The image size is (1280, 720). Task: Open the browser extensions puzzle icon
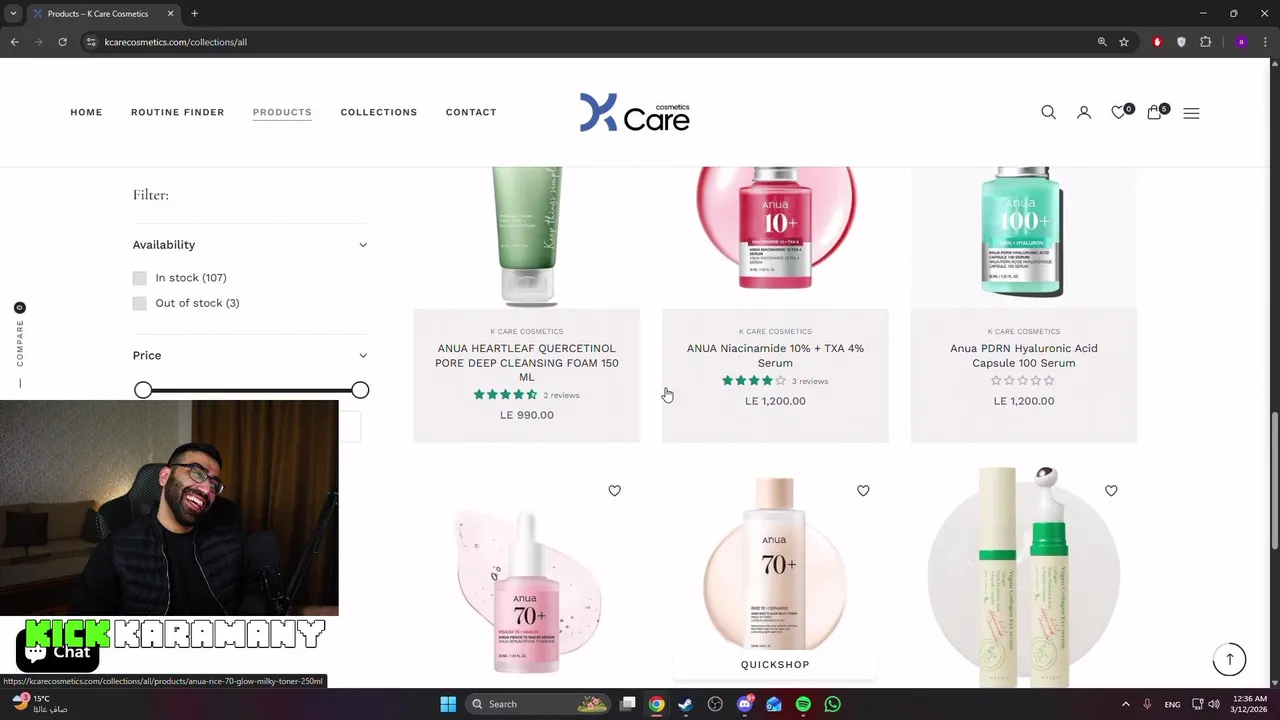(1205, 42)
